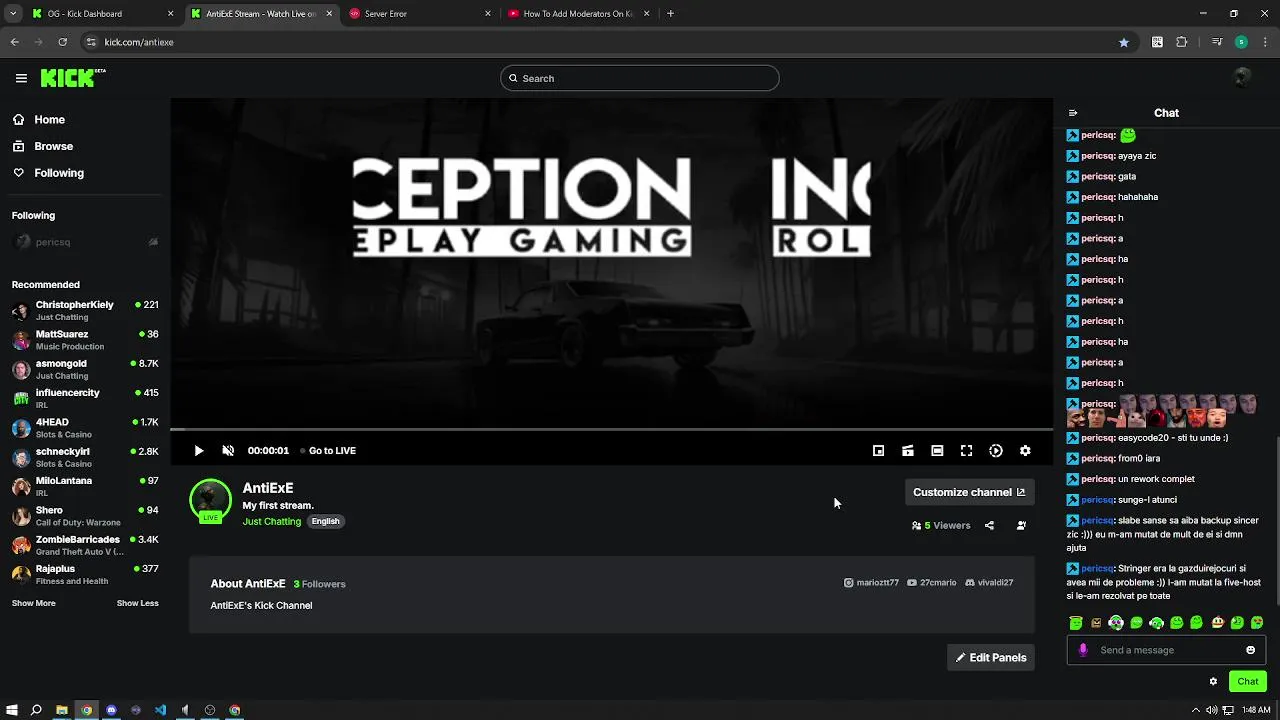Open chat settings gear icon
The image size is (1280, 720).
(1213, 682)
